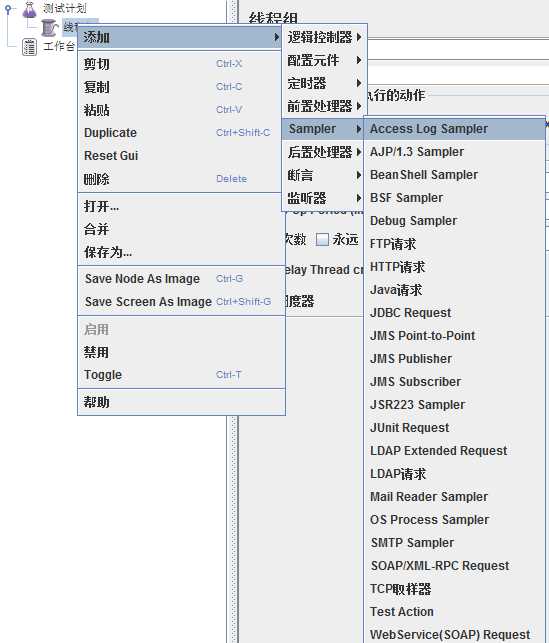Add Debug Sampler

[454, 221]
